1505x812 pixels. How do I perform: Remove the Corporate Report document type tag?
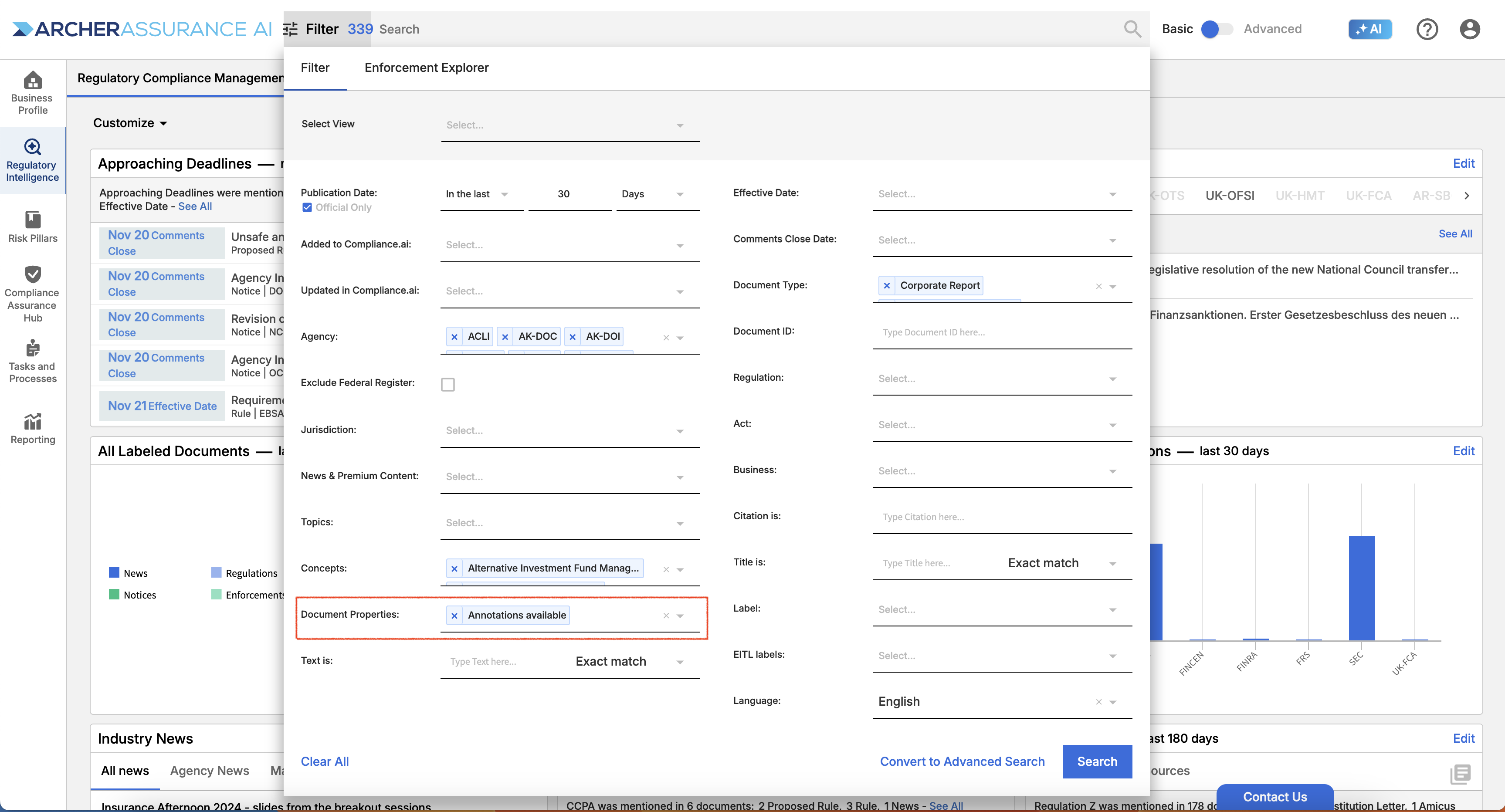[x=886, y=286]
